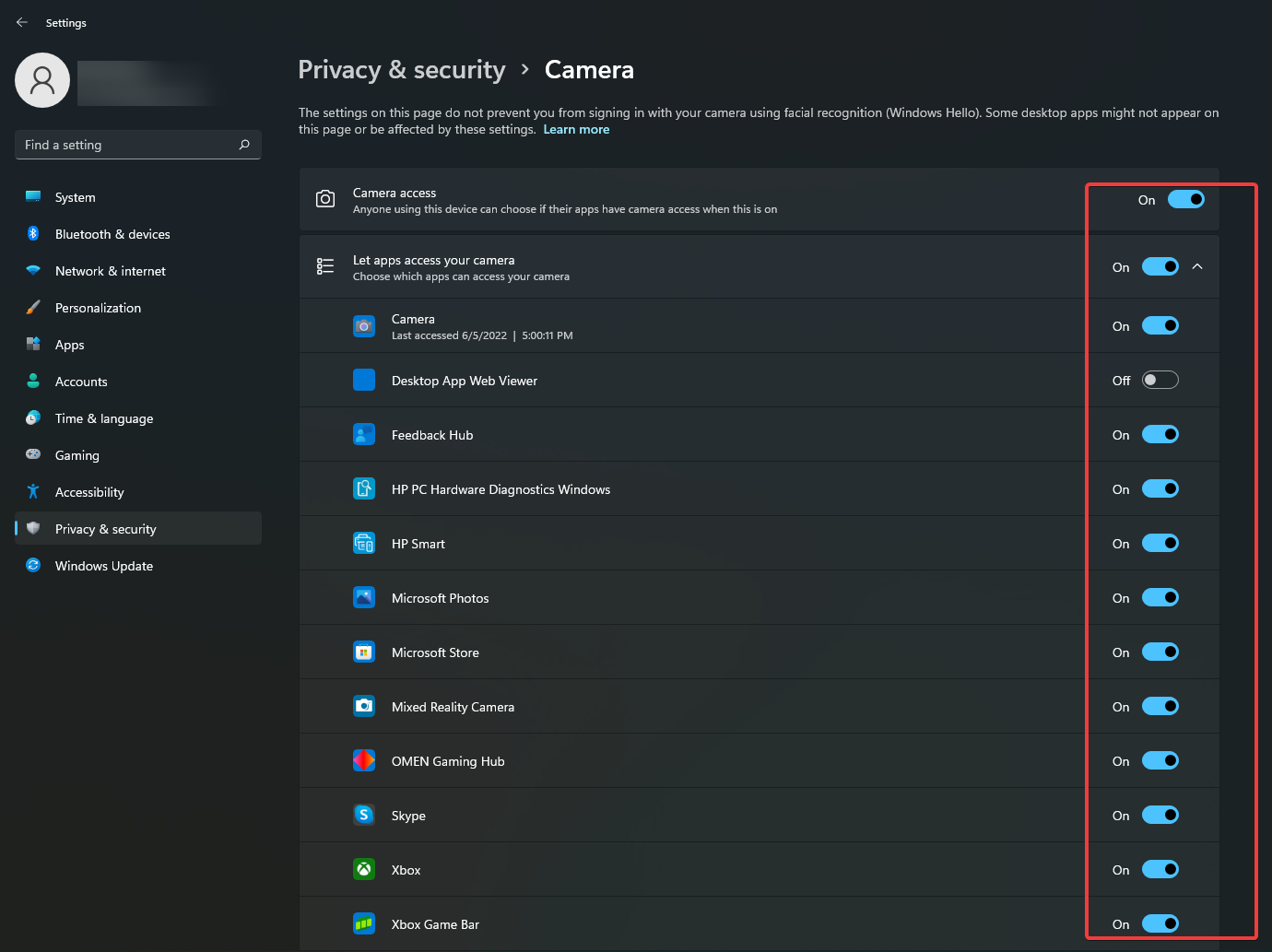
Task: Open the Bluetooth & devices settings
Action: pyautogui.click(x=112, y=234)
